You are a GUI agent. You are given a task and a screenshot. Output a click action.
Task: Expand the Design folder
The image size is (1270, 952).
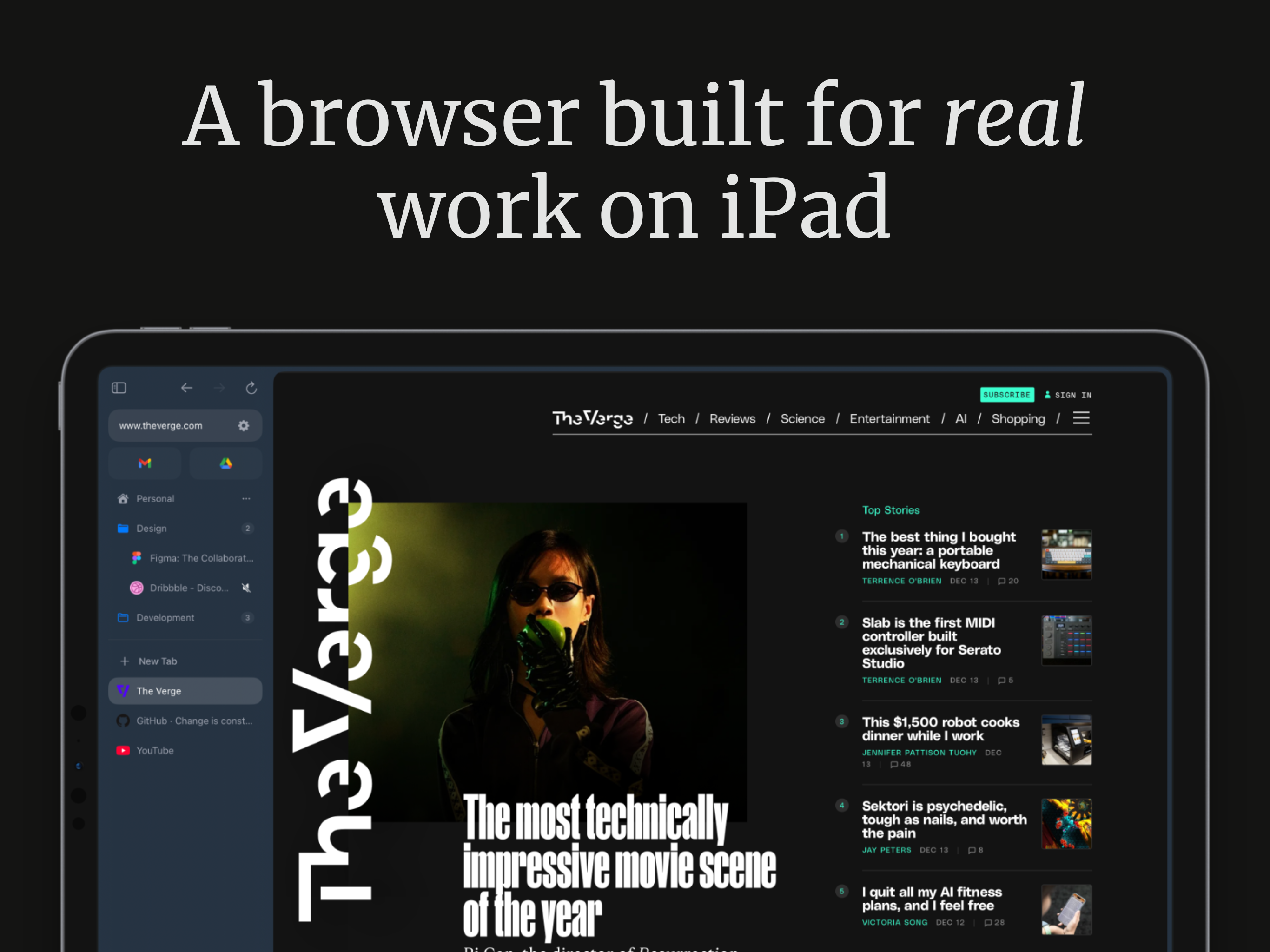click(x=151, y=528)
